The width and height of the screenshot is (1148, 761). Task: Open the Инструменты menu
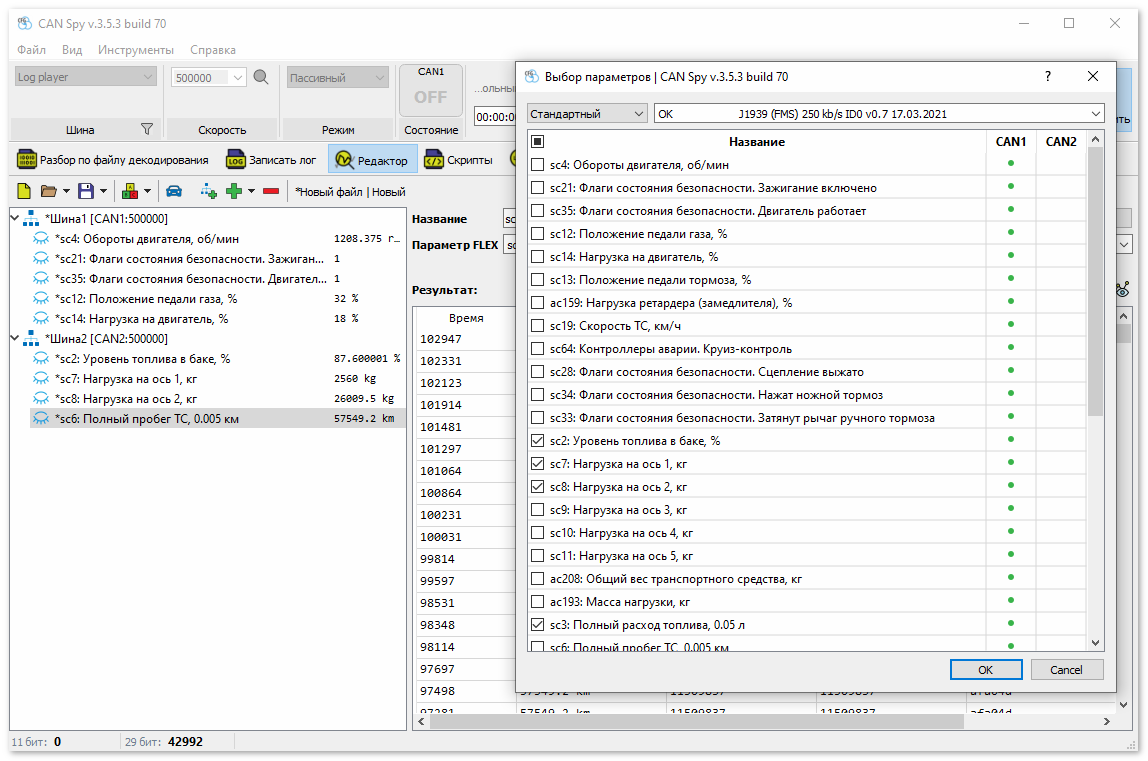(x=136, y=50)
